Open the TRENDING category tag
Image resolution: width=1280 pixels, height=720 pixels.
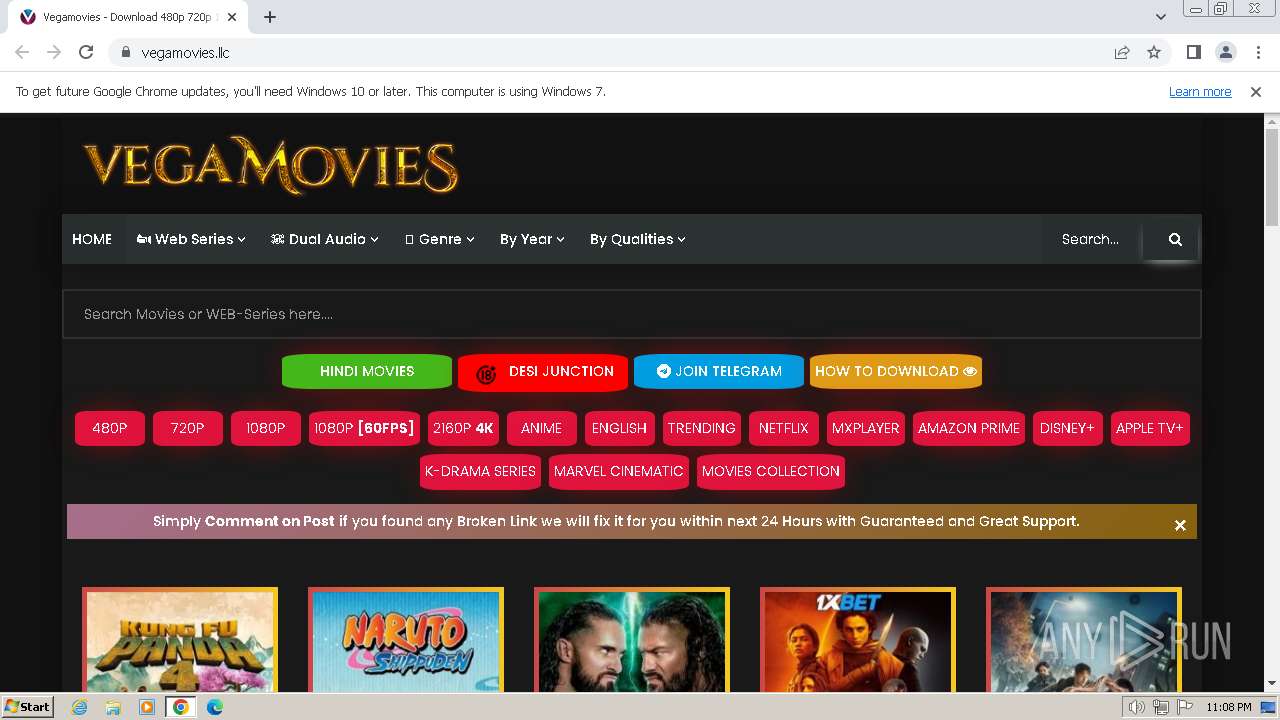point(702,428)
